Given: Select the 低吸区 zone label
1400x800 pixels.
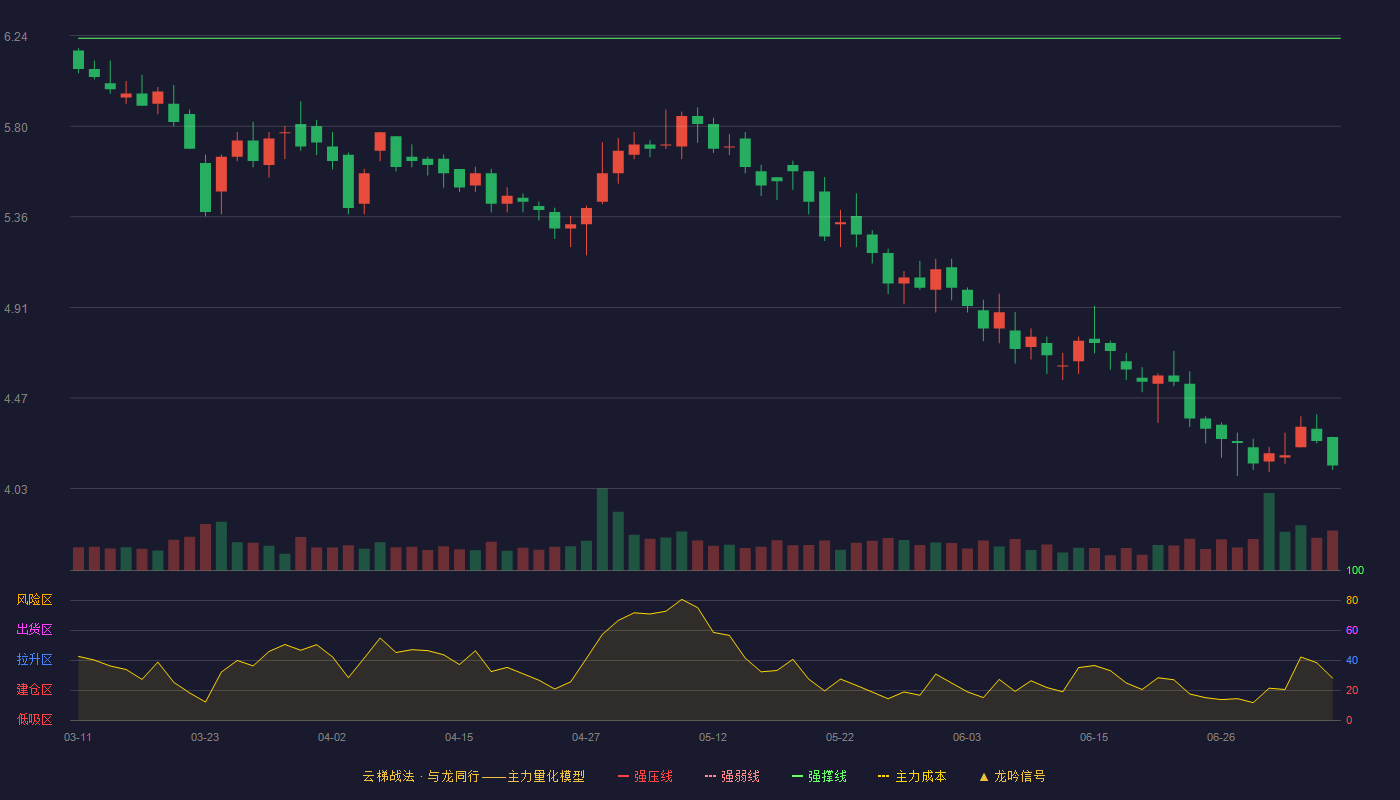Looking at the screenshot, I should tap(35, 719).
